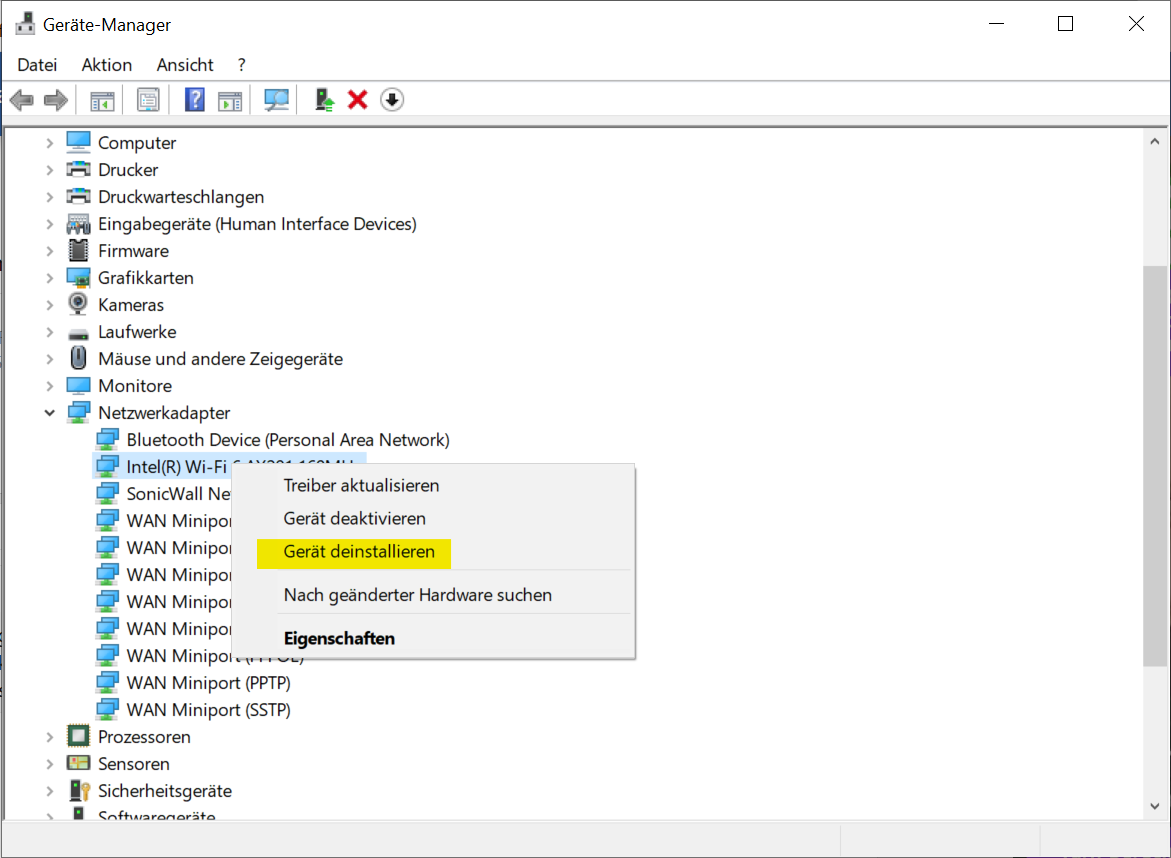
Task: Click the Forward arrow toolbar icon
Action: [x=56, y=99]
